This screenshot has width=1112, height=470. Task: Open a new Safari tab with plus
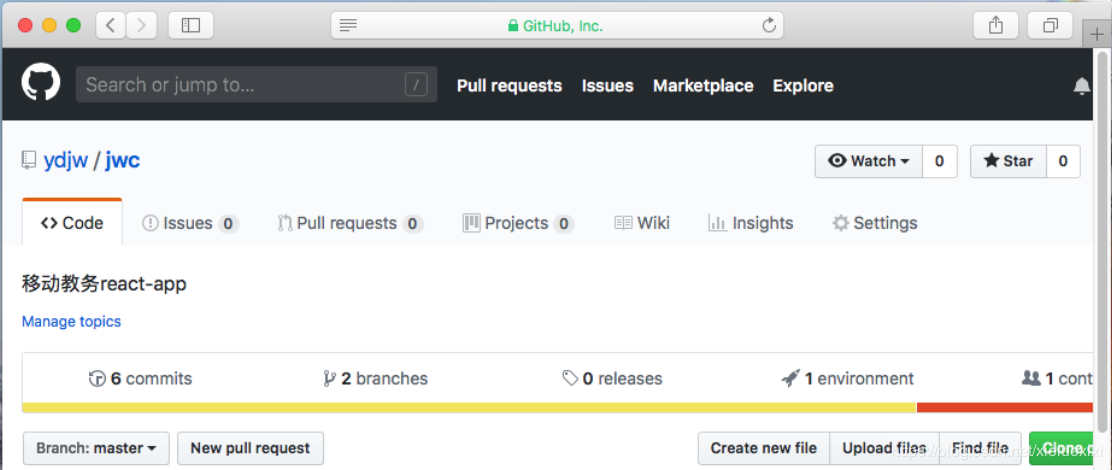pos(1097,34)
